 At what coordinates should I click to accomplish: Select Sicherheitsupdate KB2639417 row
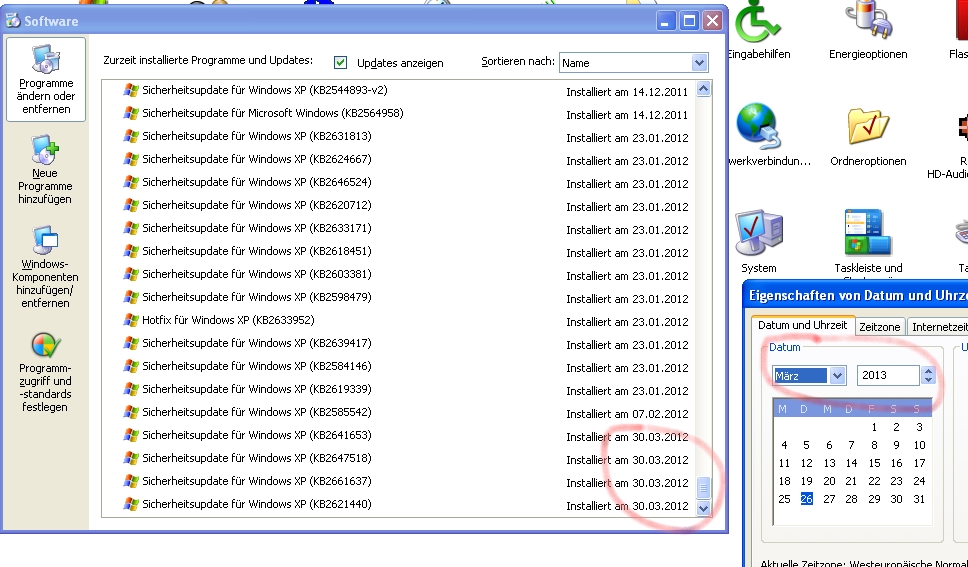click(399, 343)
